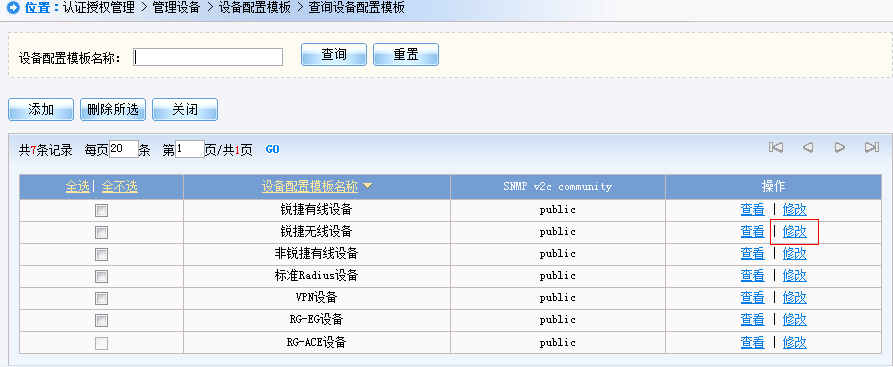
Task: Check the box for RG-ACE设备
Action: point(101,343)
